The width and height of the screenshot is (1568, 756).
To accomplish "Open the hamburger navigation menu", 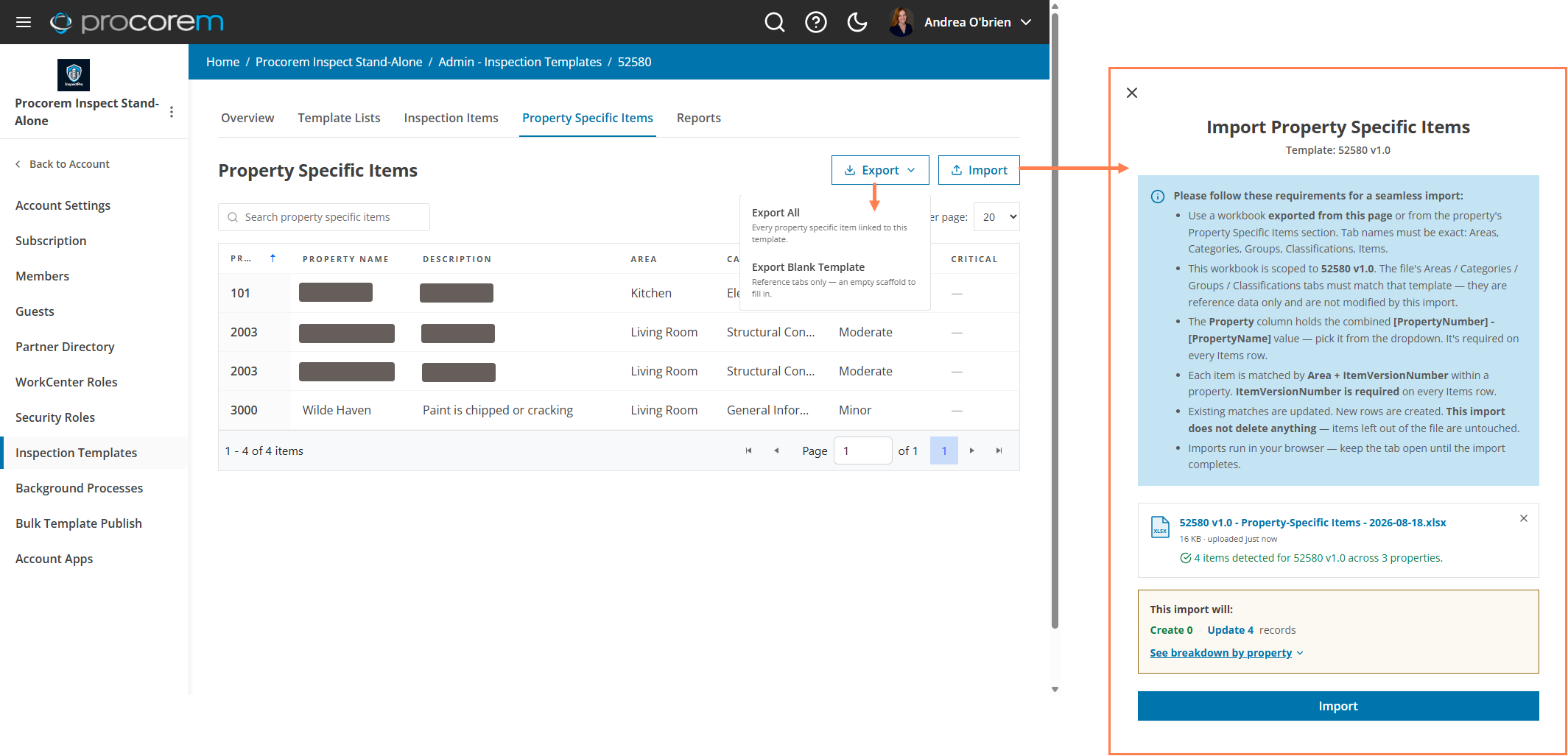I will pyautogui.click(x=24, y=22).
